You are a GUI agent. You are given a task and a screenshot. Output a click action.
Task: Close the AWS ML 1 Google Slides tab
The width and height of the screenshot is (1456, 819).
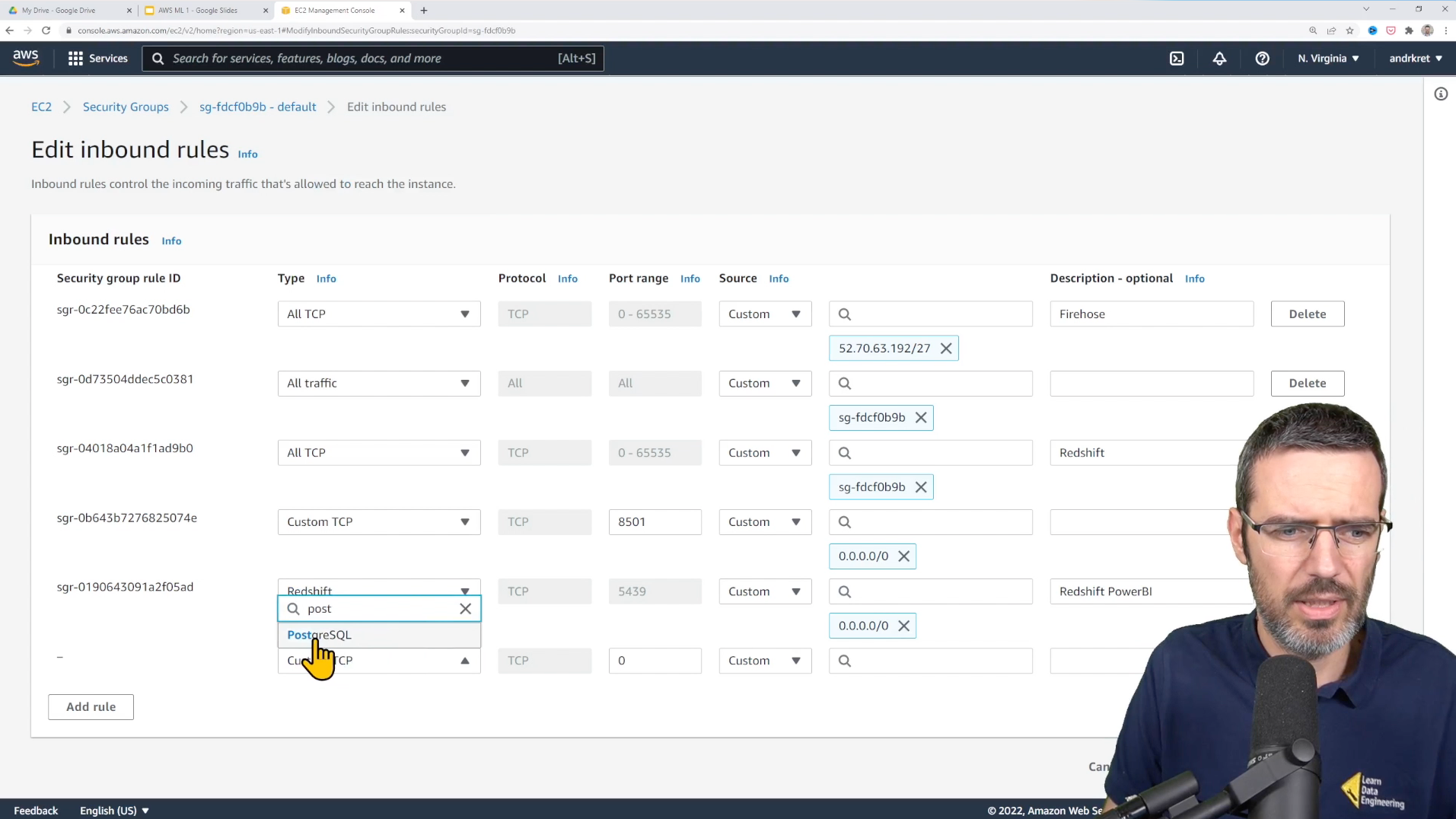click(266, 11)
